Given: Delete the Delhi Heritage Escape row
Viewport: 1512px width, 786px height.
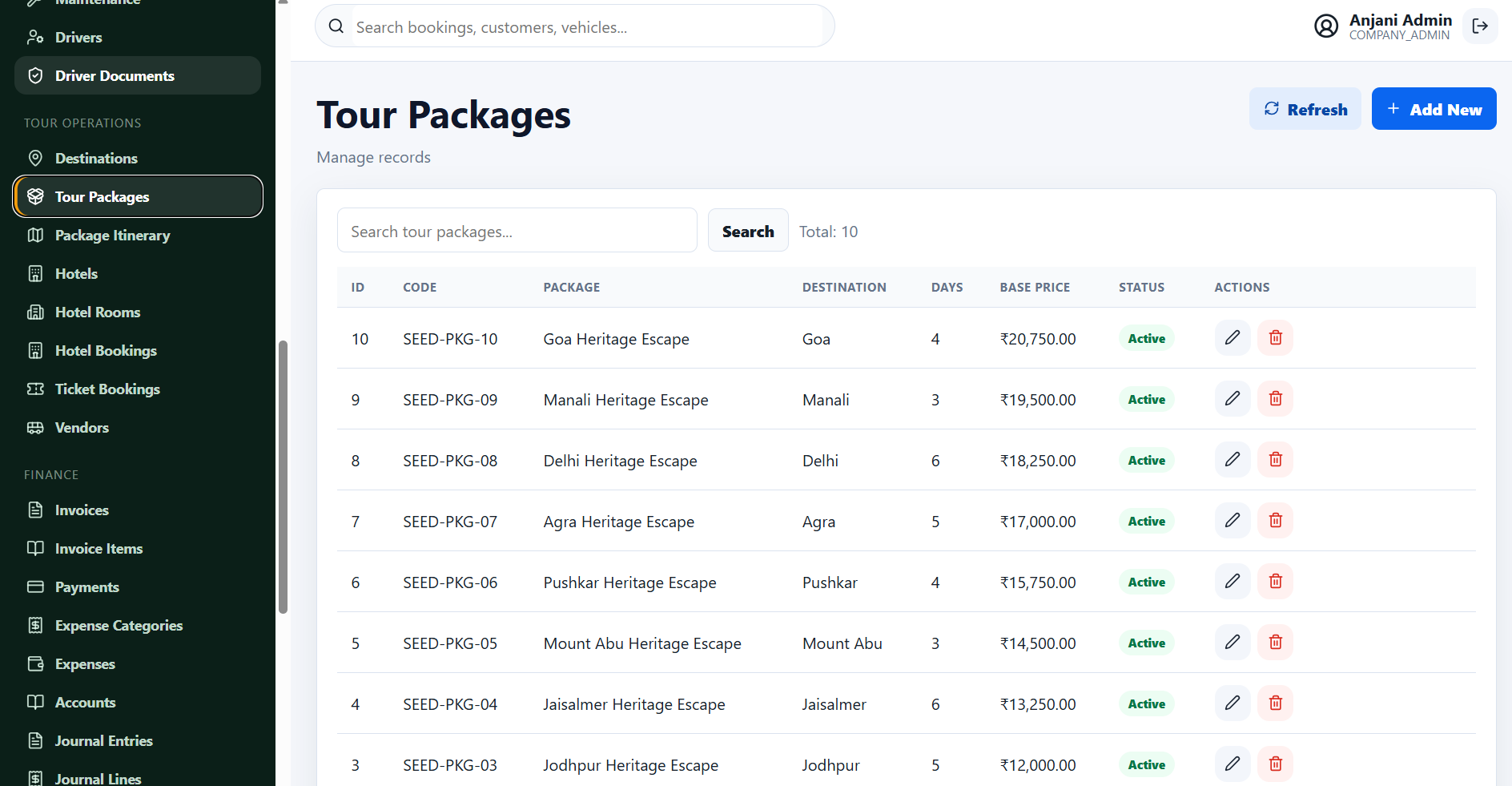Looking at the screenshot, I should coord(1276,459).
